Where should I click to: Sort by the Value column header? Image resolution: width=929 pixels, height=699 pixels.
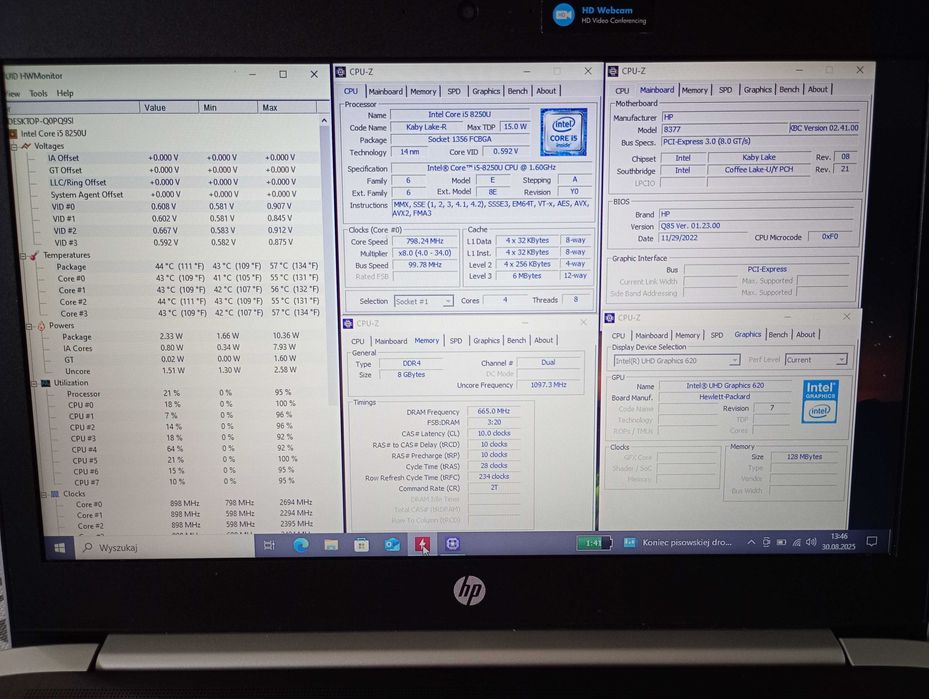tap(169, 108)
